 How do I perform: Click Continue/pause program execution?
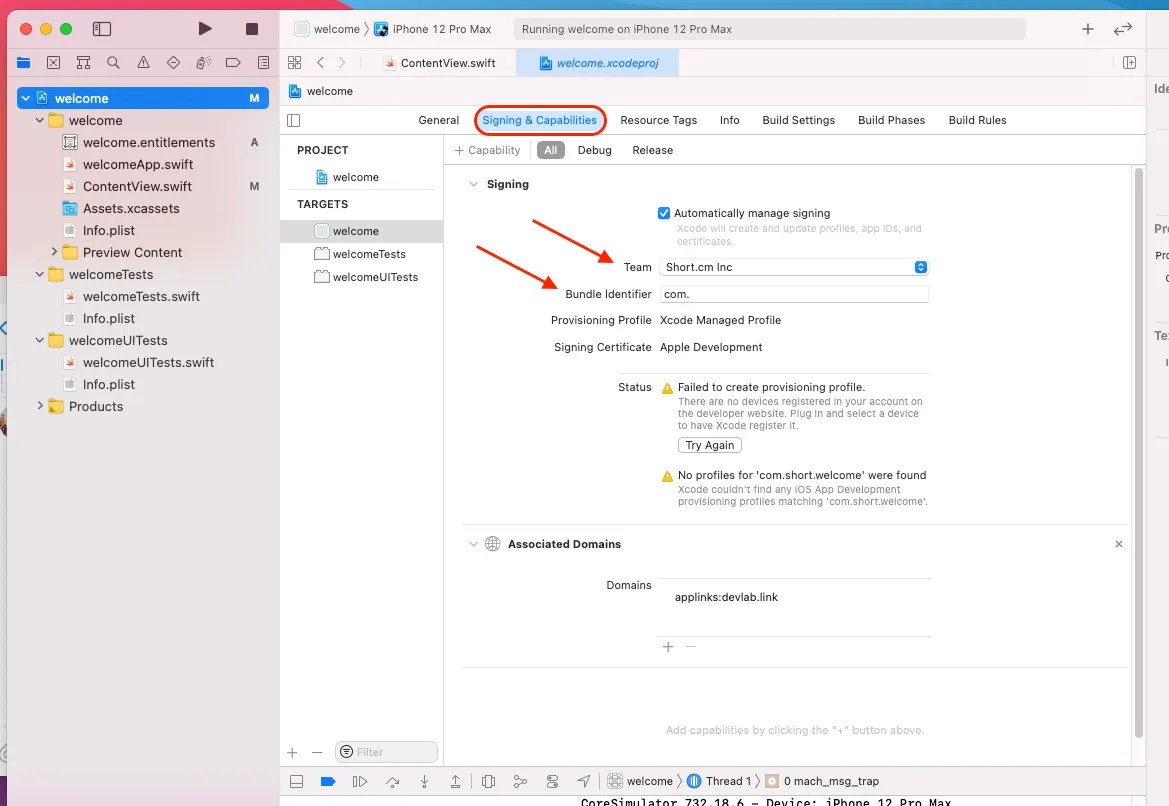click(x=359, y=781)
